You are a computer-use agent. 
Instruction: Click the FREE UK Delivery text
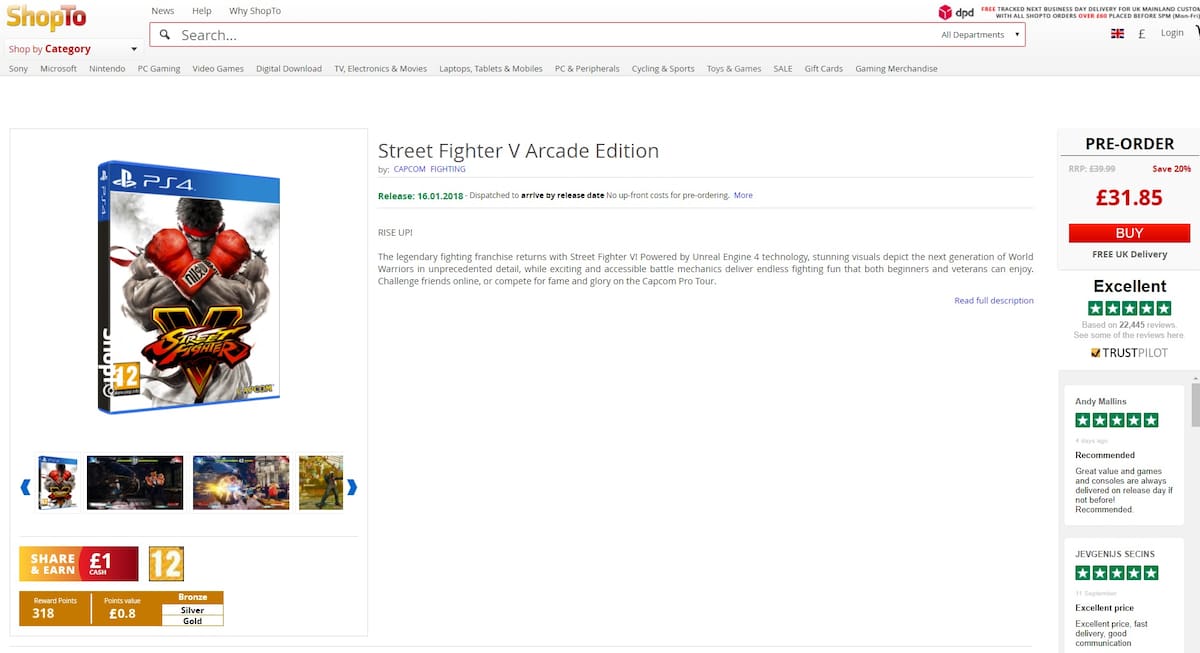(1129, 255)
